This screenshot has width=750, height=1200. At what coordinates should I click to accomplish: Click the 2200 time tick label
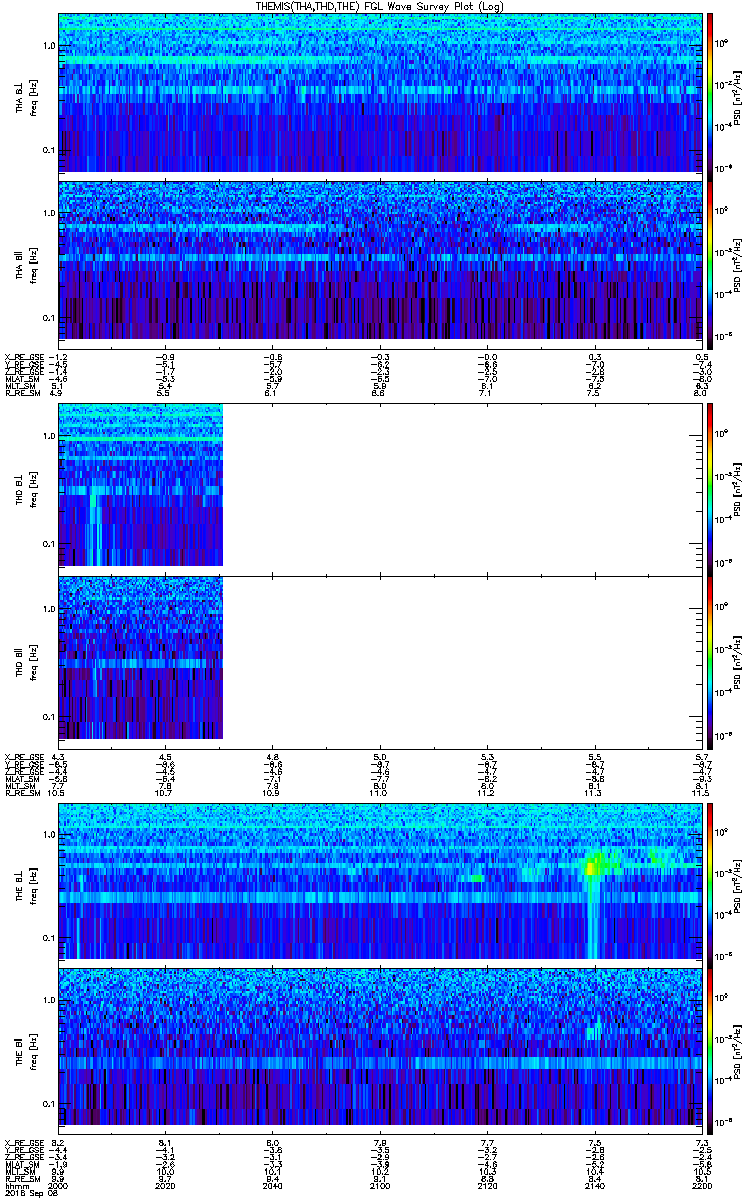point(700,1185)
